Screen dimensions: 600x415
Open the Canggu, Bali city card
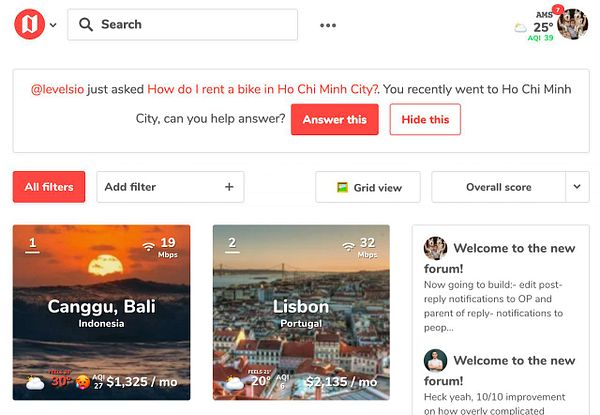pos(101,312)
